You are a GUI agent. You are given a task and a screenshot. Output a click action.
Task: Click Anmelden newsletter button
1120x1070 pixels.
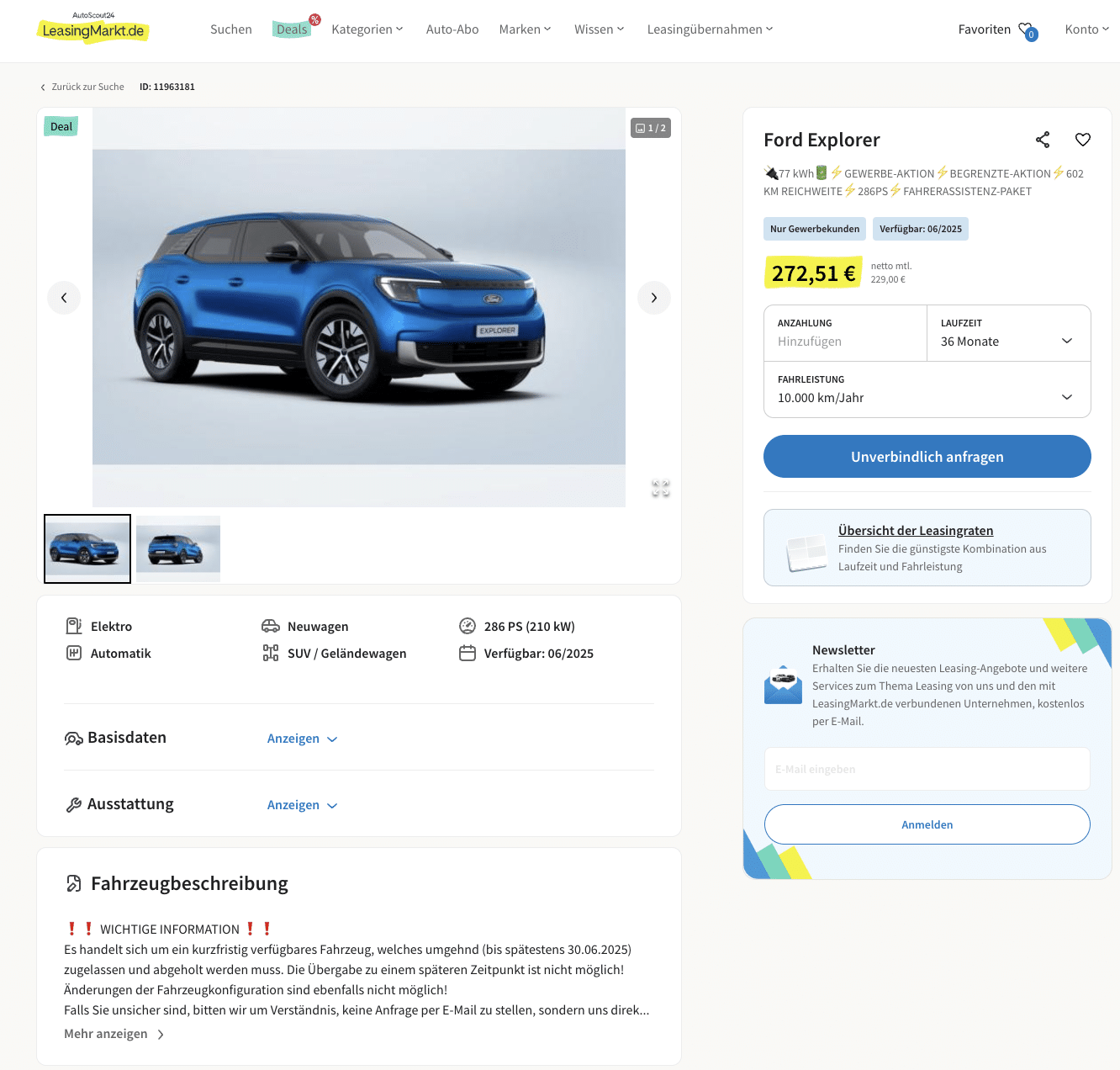coord(927,824)
